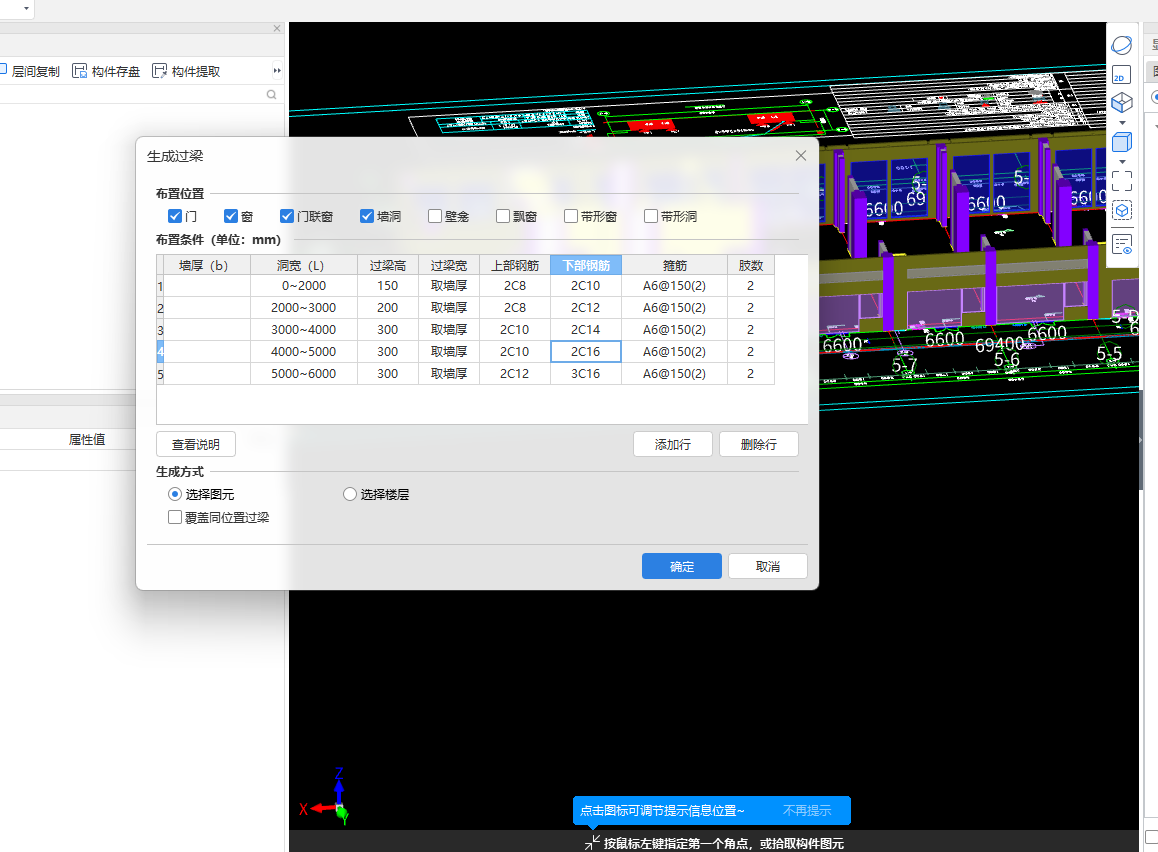Open the arrow below the solid cube icon
The image size is (1158, 852).
1123,161
